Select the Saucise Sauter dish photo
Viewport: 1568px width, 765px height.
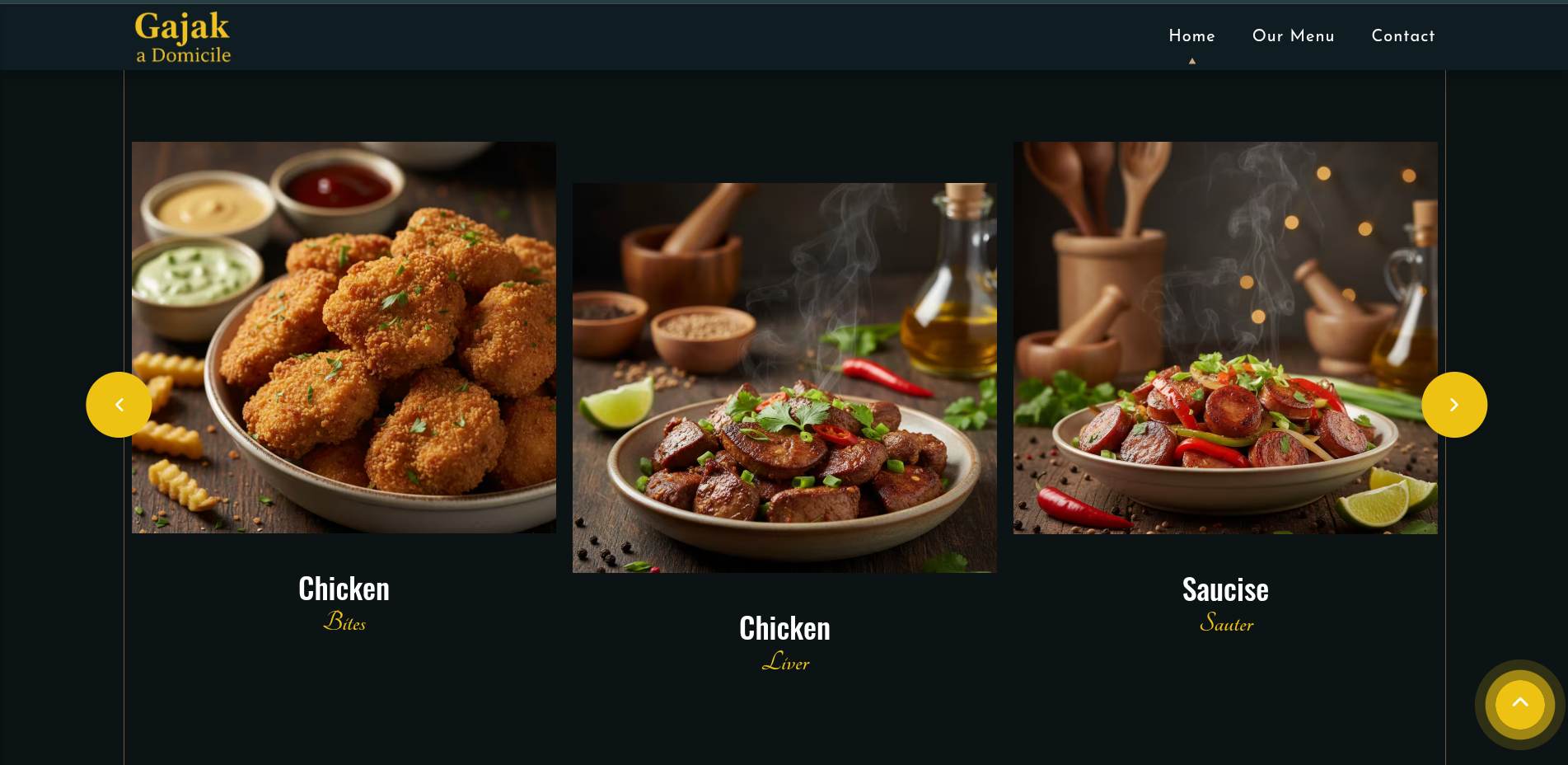pyautogui.click(x=1225, y=337)
